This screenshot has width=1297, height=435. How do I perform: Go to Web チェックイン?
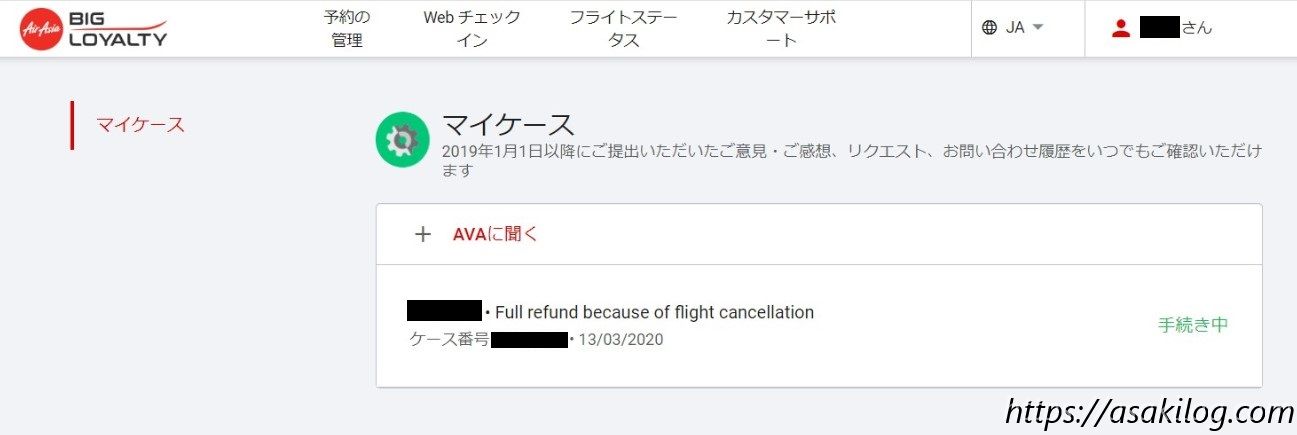pos(472,29)
